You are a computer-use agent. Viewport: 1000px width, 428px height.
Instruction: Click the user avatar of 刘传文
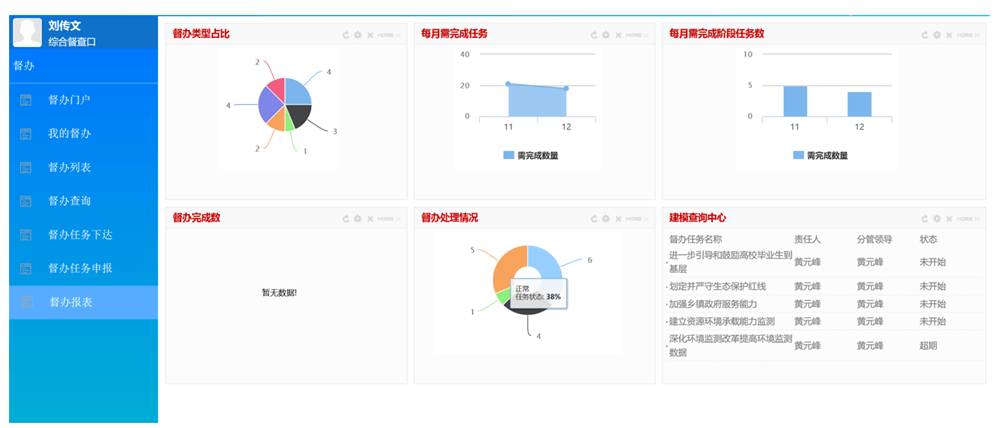click(27, 32)
